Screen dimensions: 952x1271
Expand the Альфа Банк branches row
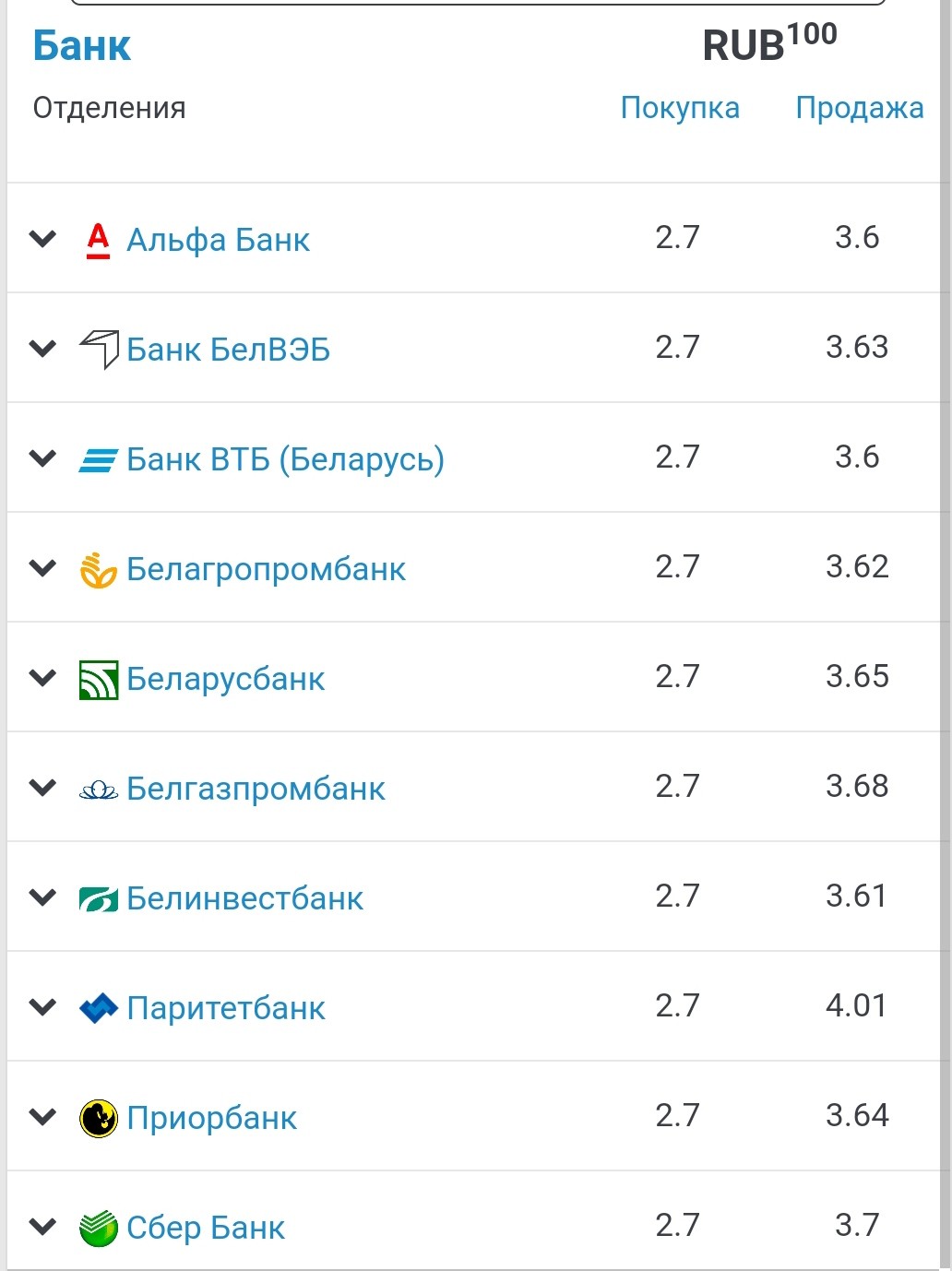pyautogui.click(x=42, y=240)
